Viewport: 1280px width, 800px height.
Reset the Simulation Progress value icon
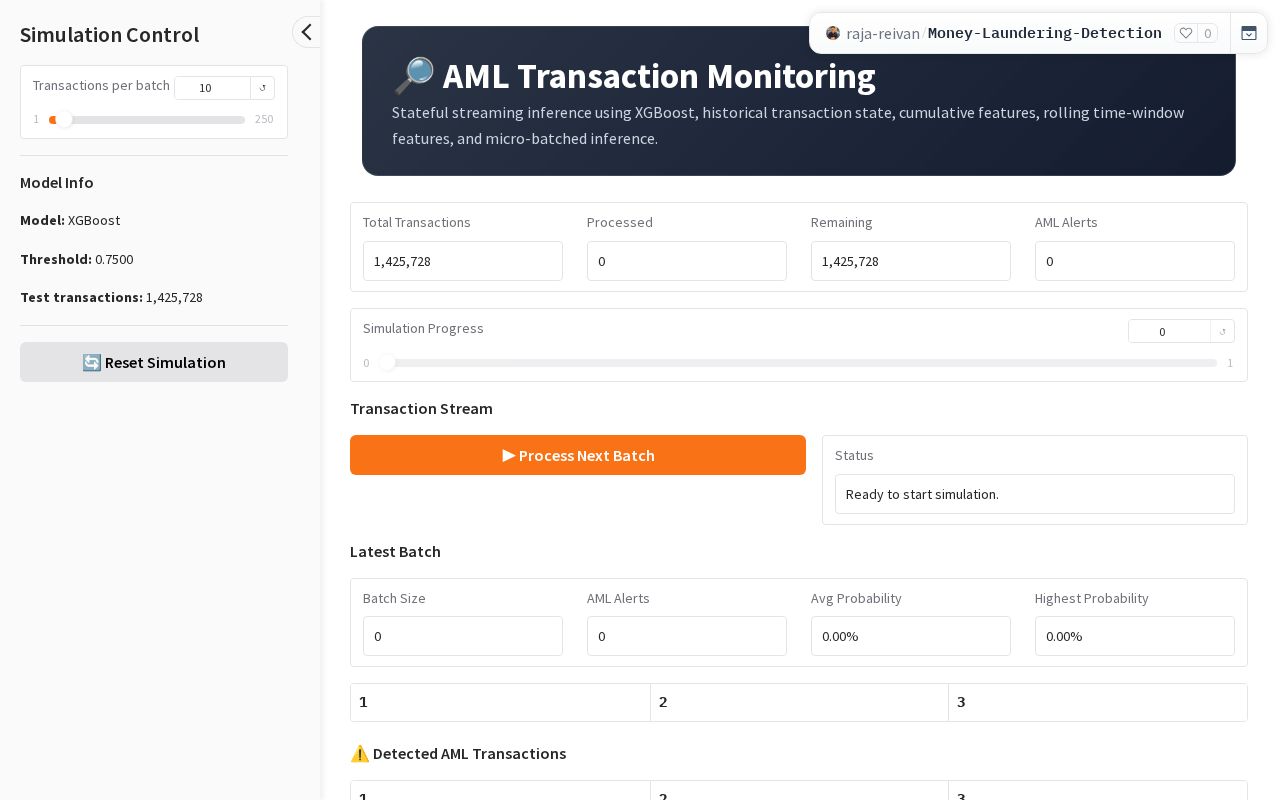point(1222,331)
